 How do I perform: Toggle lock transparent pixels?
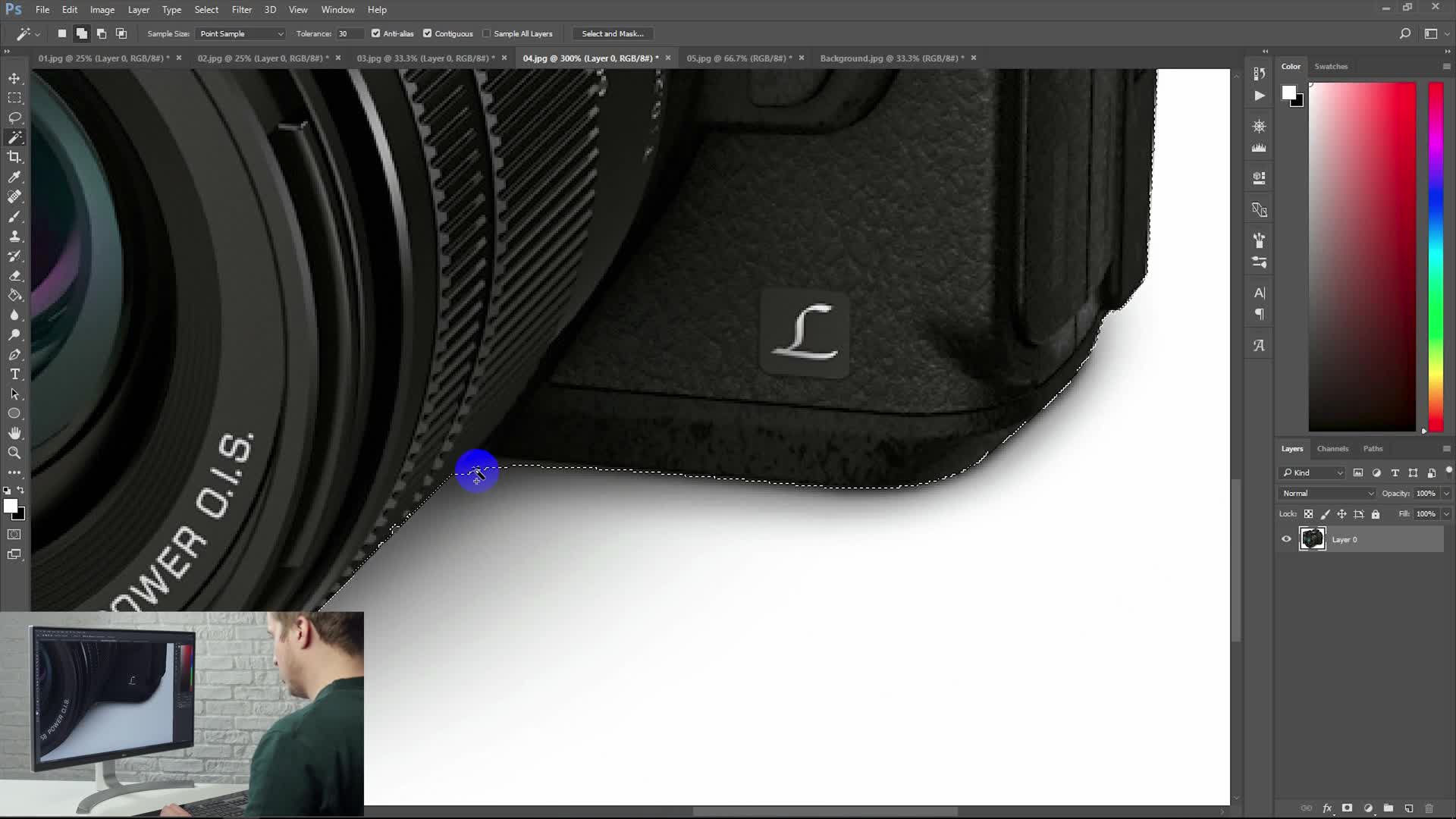point(1308,514)
